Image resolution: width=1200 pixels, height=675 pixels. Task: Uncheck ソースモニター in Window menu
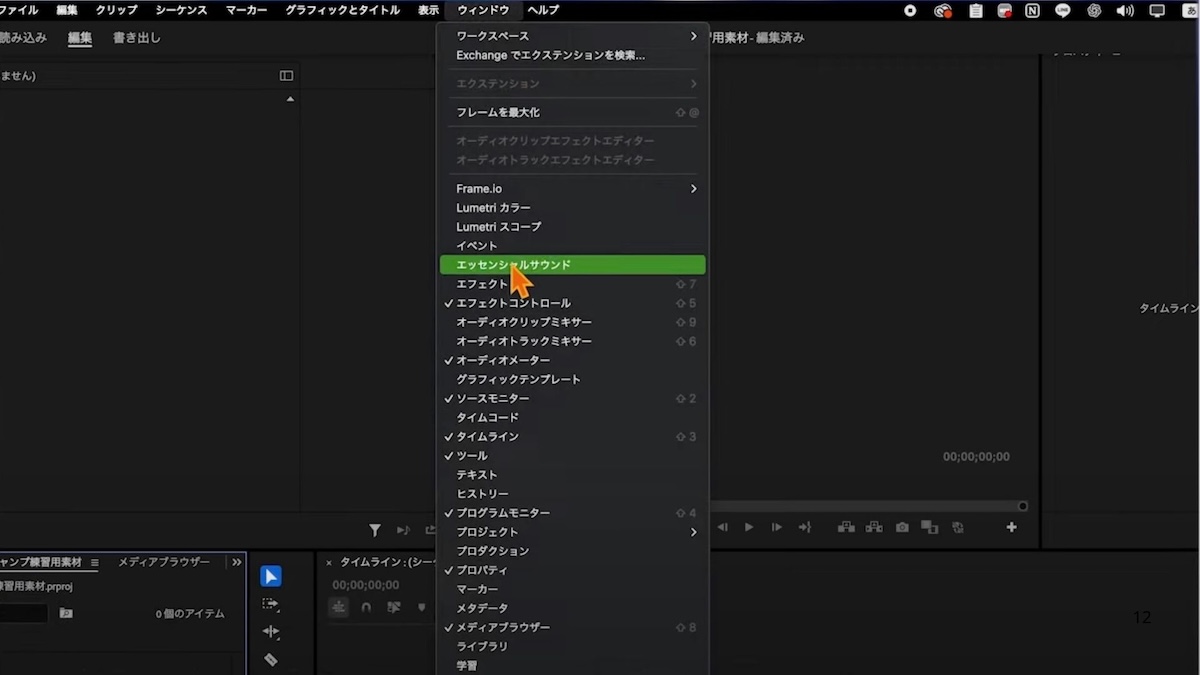[x=573, y=398]
